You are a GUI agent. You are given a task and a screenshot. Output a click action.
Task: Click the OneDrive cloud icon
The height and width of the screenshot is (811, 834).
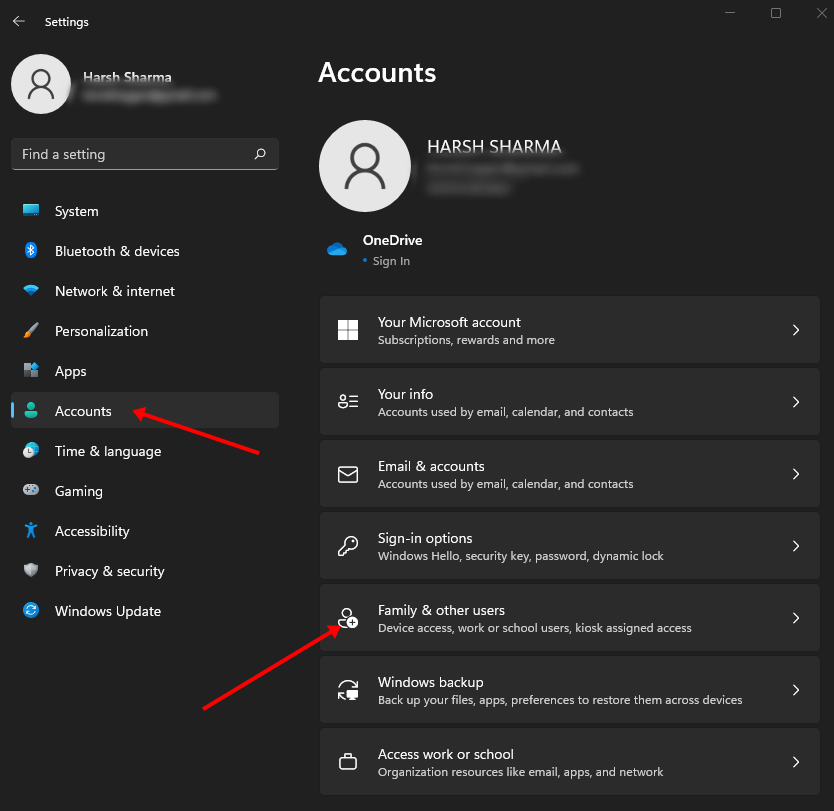(x=337, y=250)
